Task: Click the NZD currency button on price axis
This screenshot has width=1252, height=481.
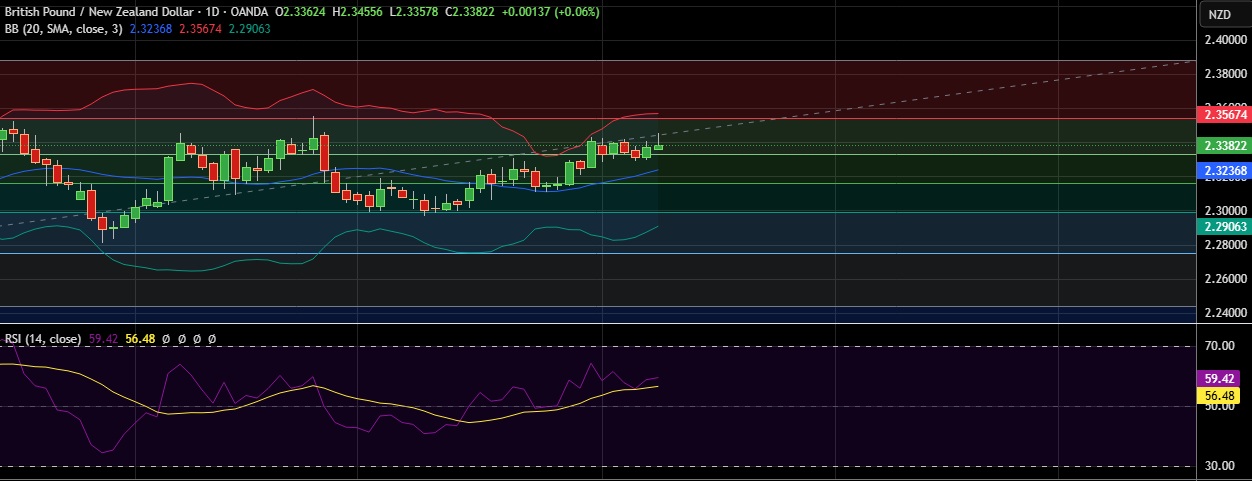Action: [x=1219, y=14]
